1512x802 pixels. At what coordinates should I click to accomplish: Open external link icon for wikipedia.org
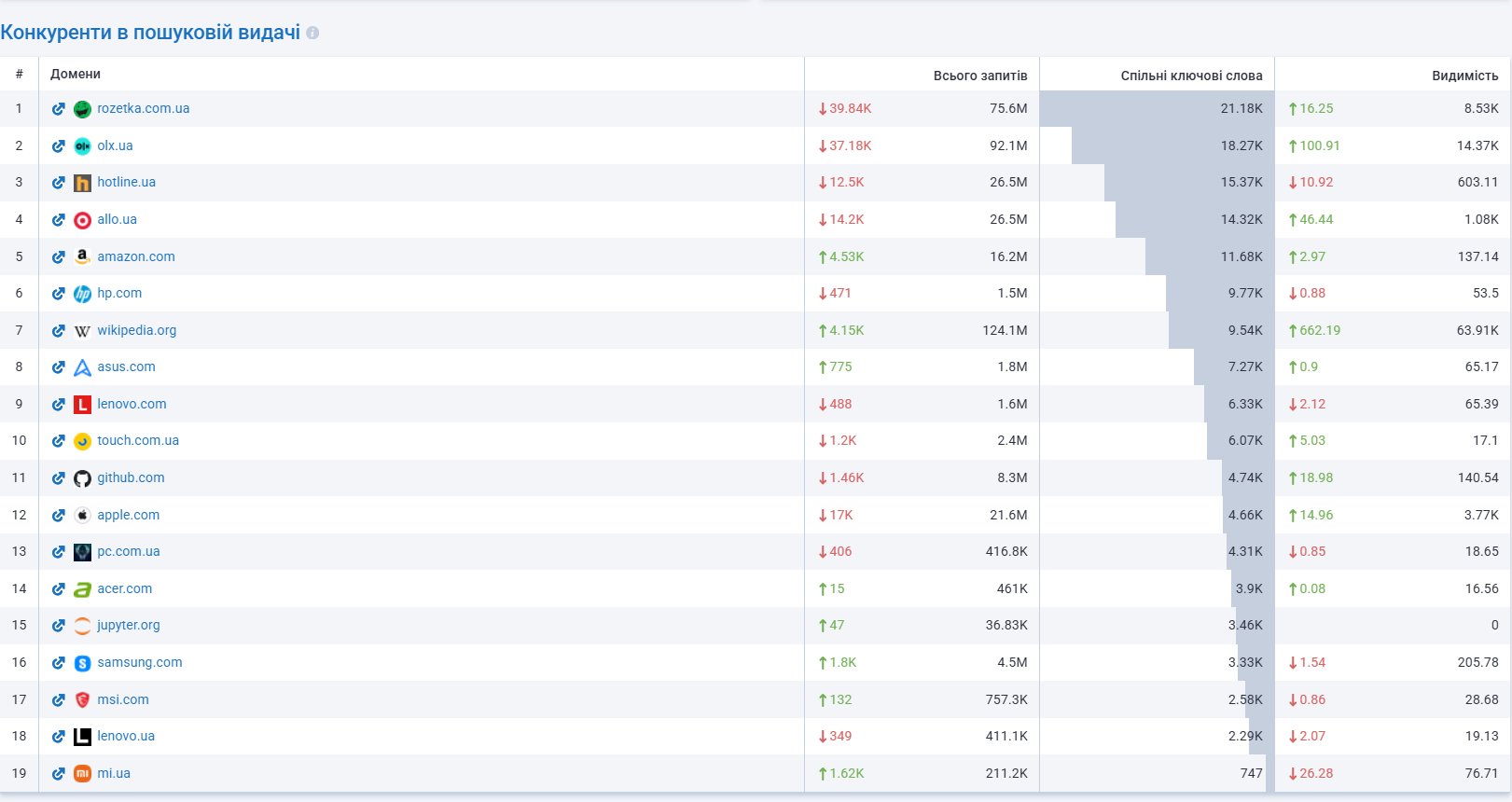tap(58, 331)
